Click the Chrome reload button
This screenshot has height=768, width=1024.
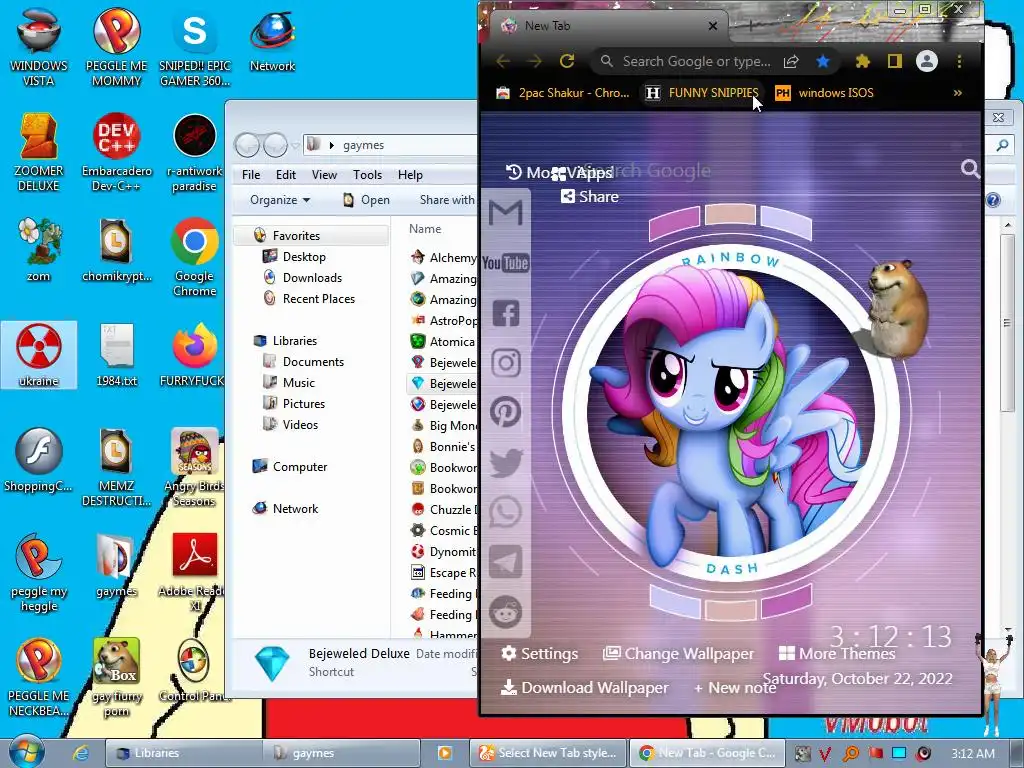click(x=567, y=61)
